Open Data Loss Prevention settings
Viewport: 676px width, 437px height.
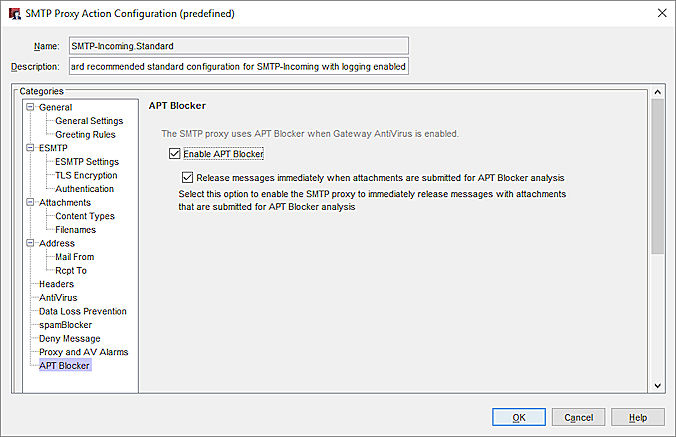(83, 311)
